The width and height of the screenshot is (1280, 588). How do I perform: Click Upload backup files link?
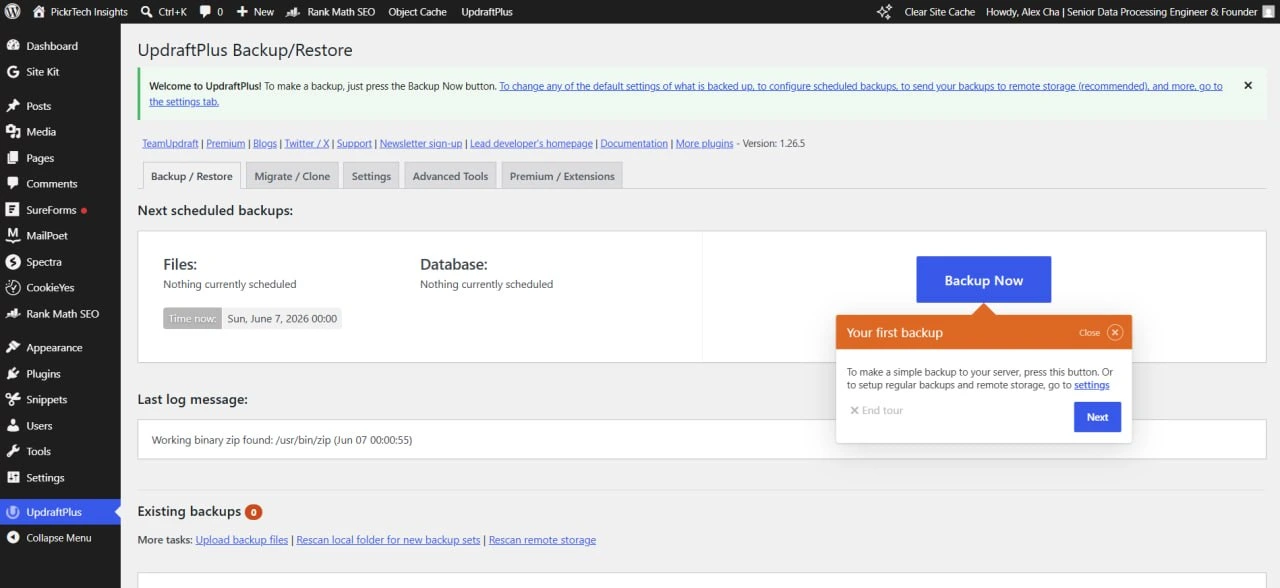[242, 540]
